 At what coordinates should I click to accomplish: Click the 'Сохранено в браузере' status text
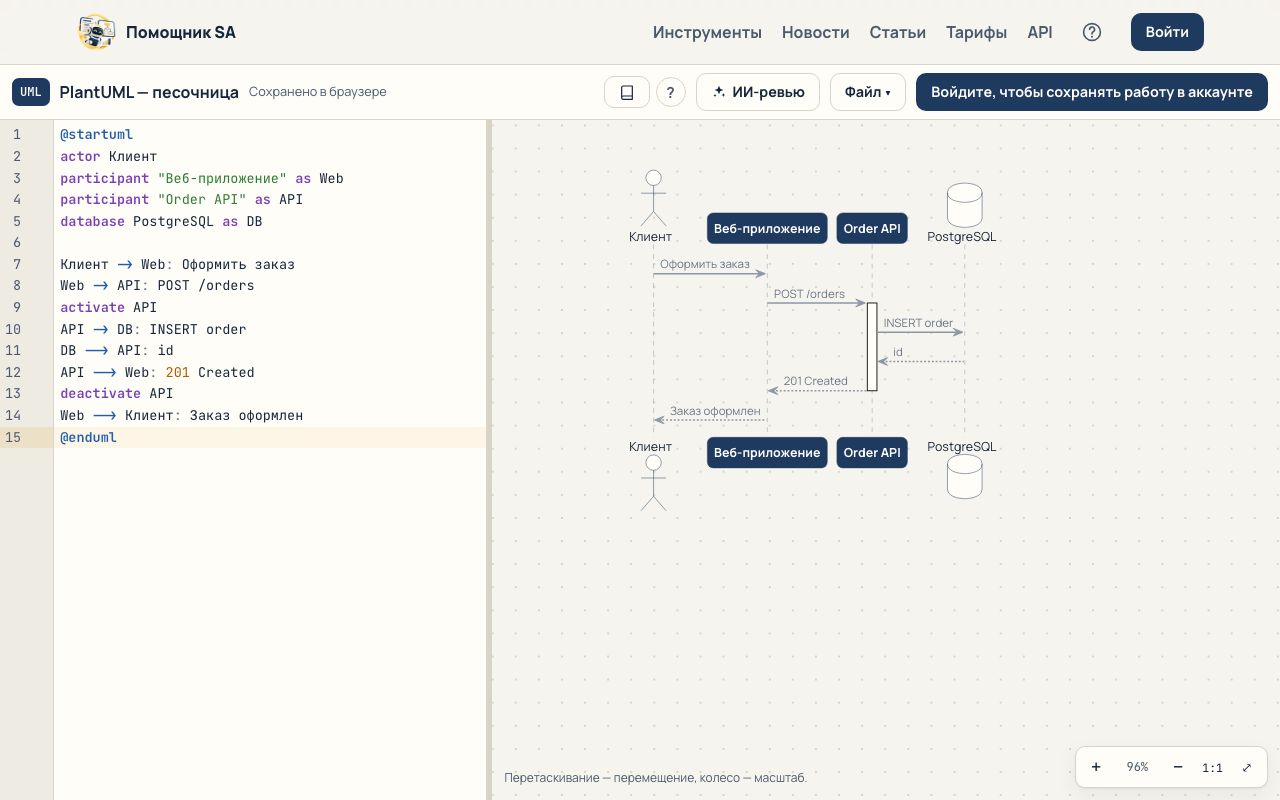click(317, 92)
